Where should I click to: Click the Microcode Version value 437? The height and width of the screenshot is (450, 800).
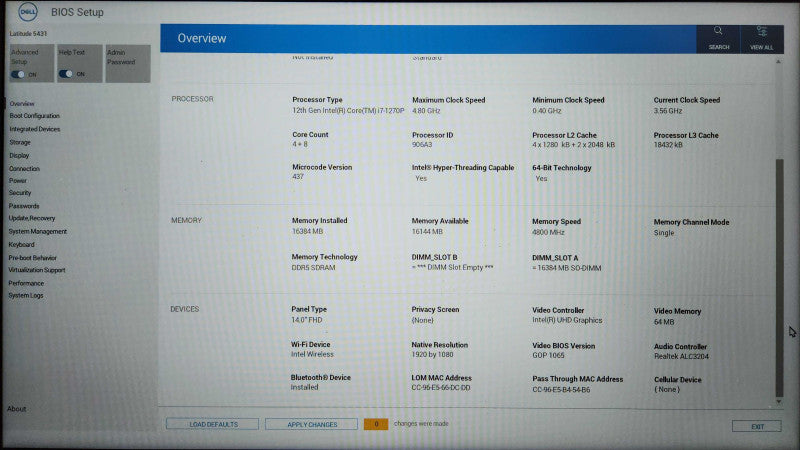298,177
